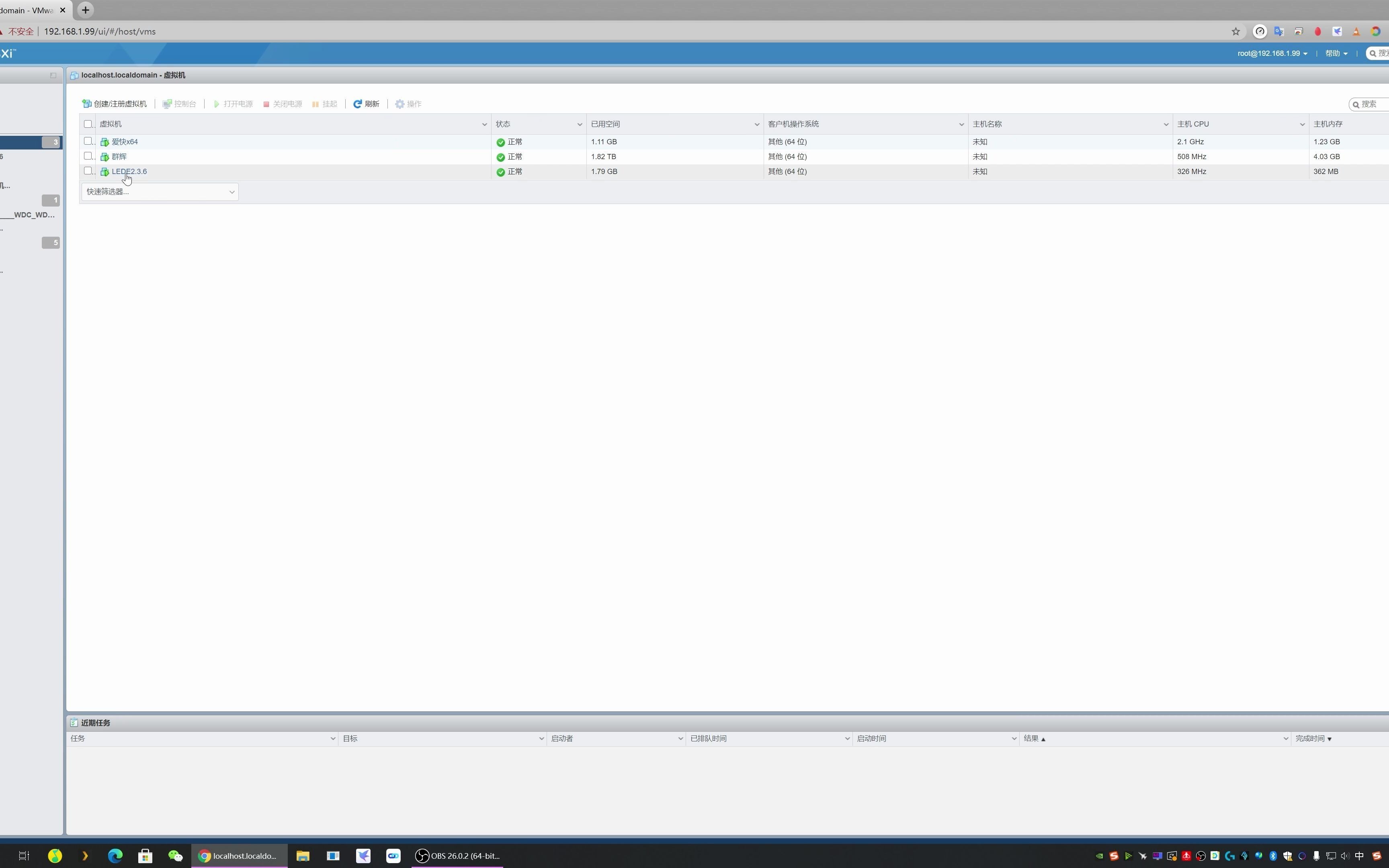Open the 快速筛选器 quick filter dropdown
This screenshot has width=1389, height=868.
[160, 192]
